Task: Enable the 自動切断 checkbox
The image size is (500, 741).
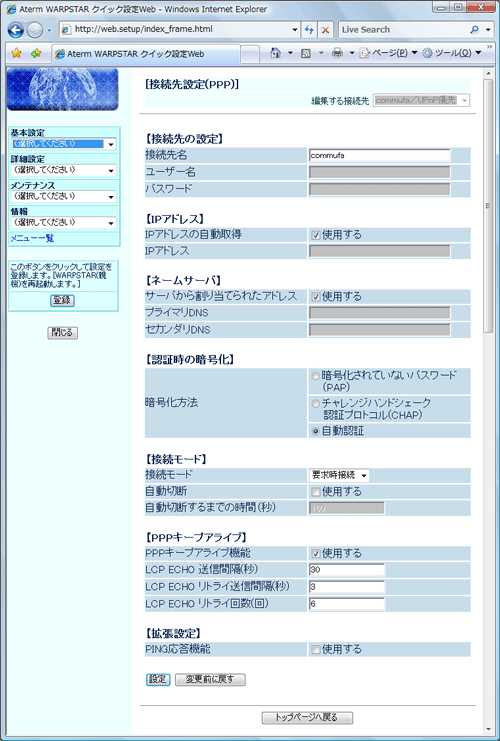Action: [316, 492]
